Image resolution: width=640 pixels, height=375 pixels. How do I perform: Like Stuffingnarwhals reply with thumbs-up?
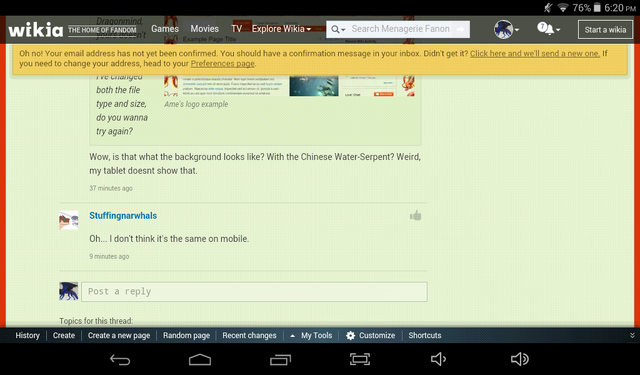[416, 215]
